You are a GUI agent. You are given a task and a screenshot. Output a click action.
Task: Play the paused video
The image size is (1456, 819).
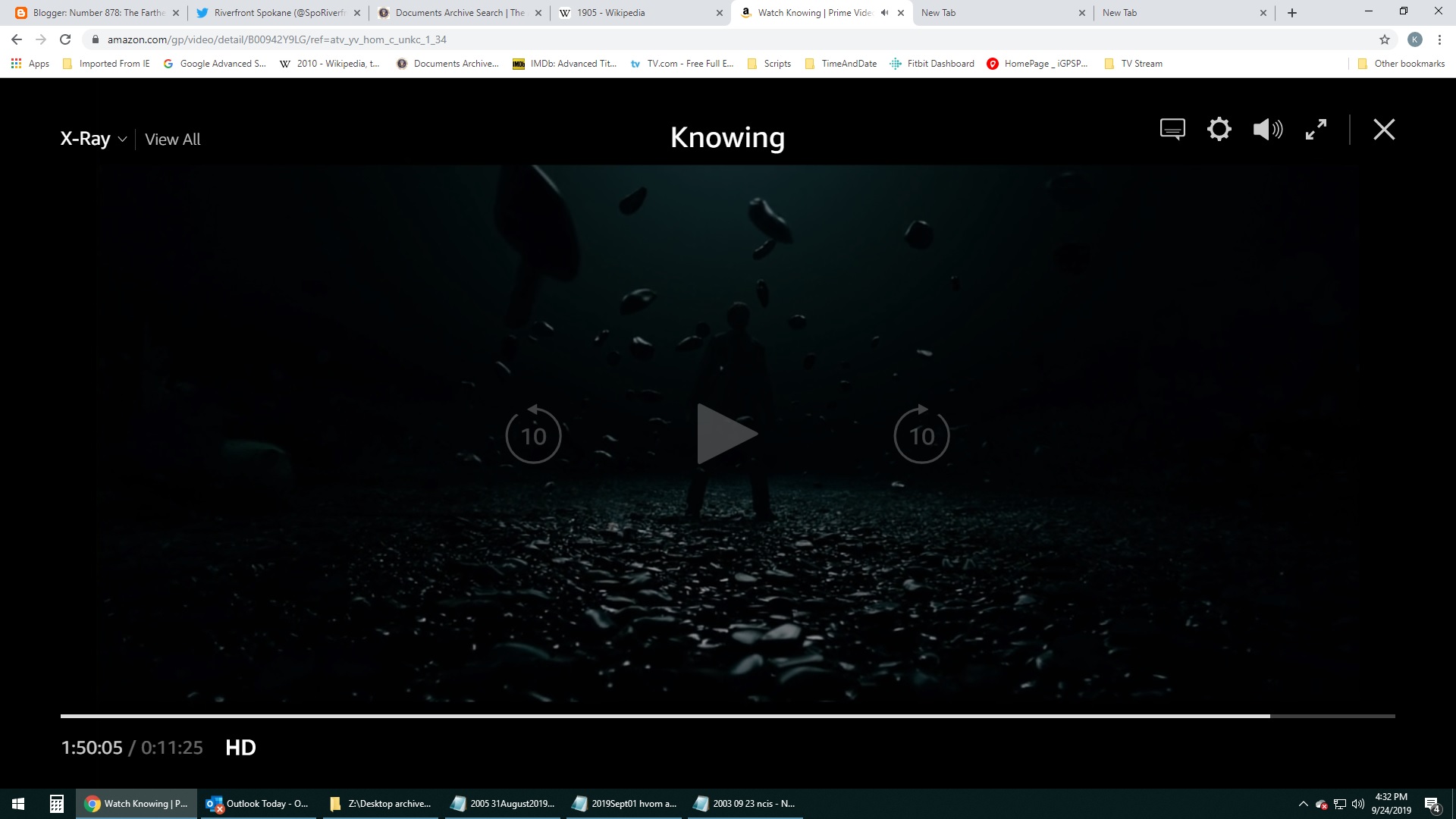pos(726,434)
